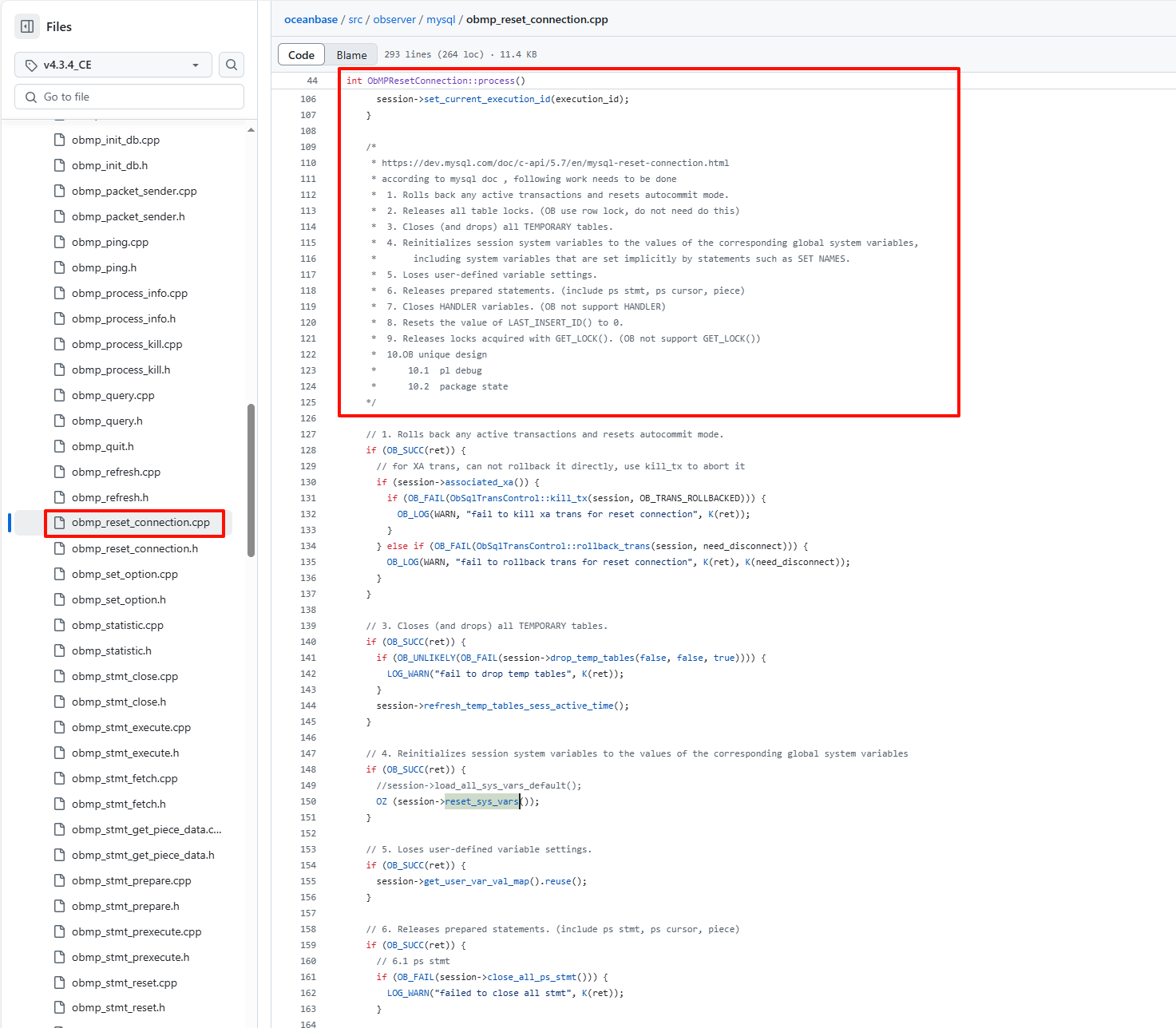Select obmp_reset_connection.cpp in tree
The height and width of the screenshot is (1028, 1176).
[x=141, y=522]
